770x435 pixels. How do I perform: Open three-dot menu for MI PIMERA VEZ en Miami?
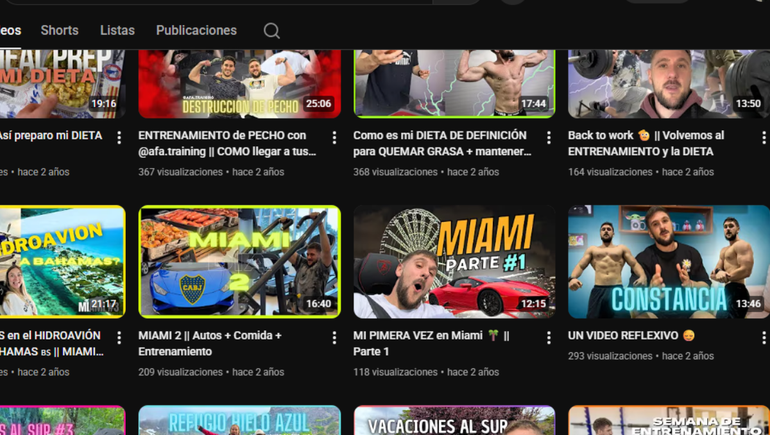tap(548, 338)
